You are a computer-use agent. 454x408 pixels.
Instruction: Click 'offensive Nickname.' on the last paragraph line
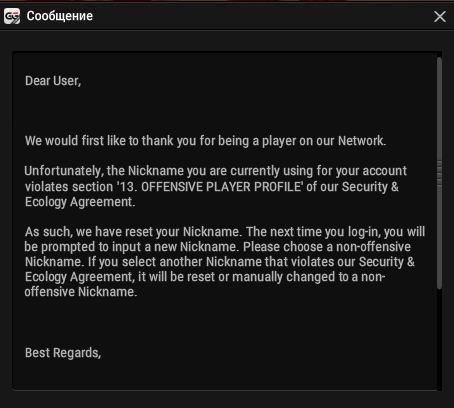tap(81, 292)
